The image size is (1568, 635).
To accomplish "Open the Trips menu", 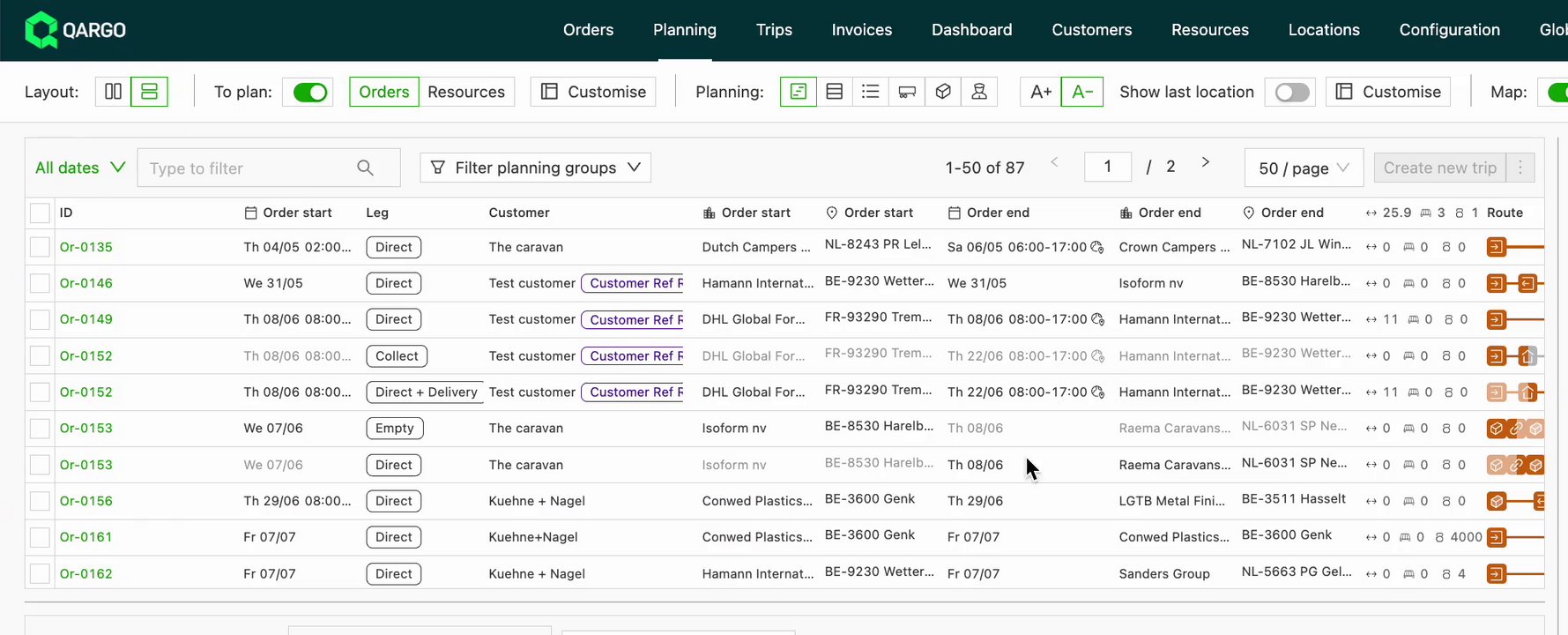I will pos(774,30).
